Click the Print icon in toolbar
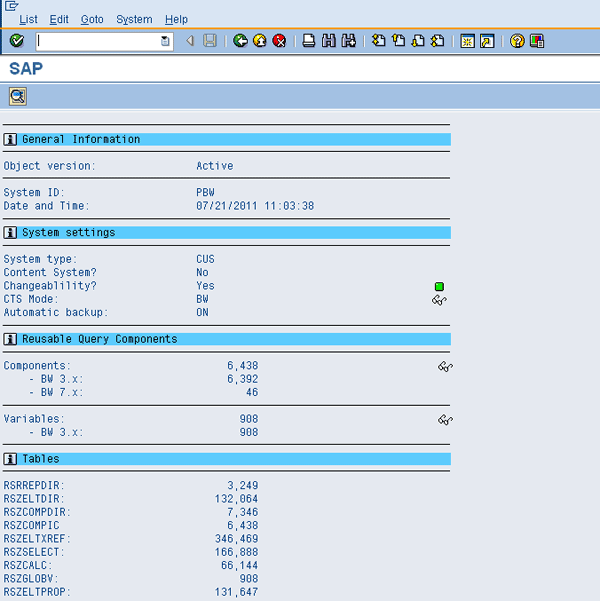Image resolution: width=600 pixels, height=601 pixels. pos(309,41)
